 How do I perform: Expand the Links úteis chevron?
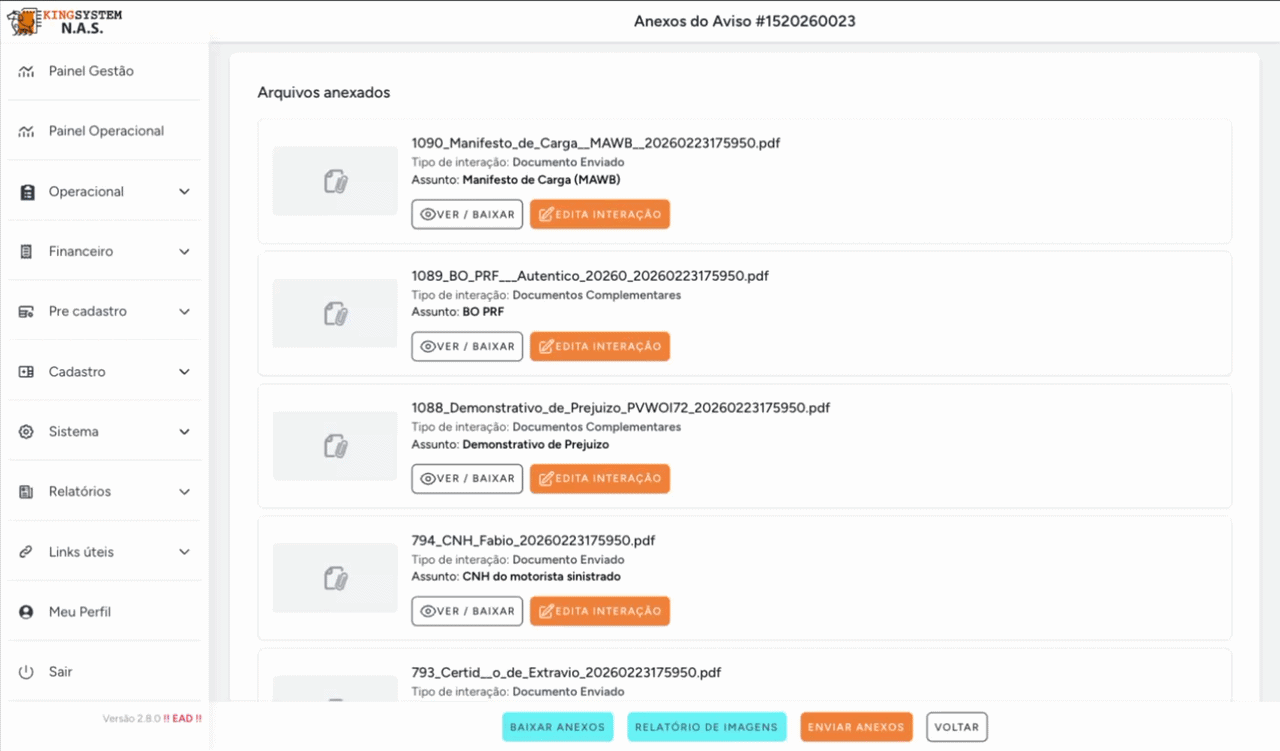[x=184, y=552]
